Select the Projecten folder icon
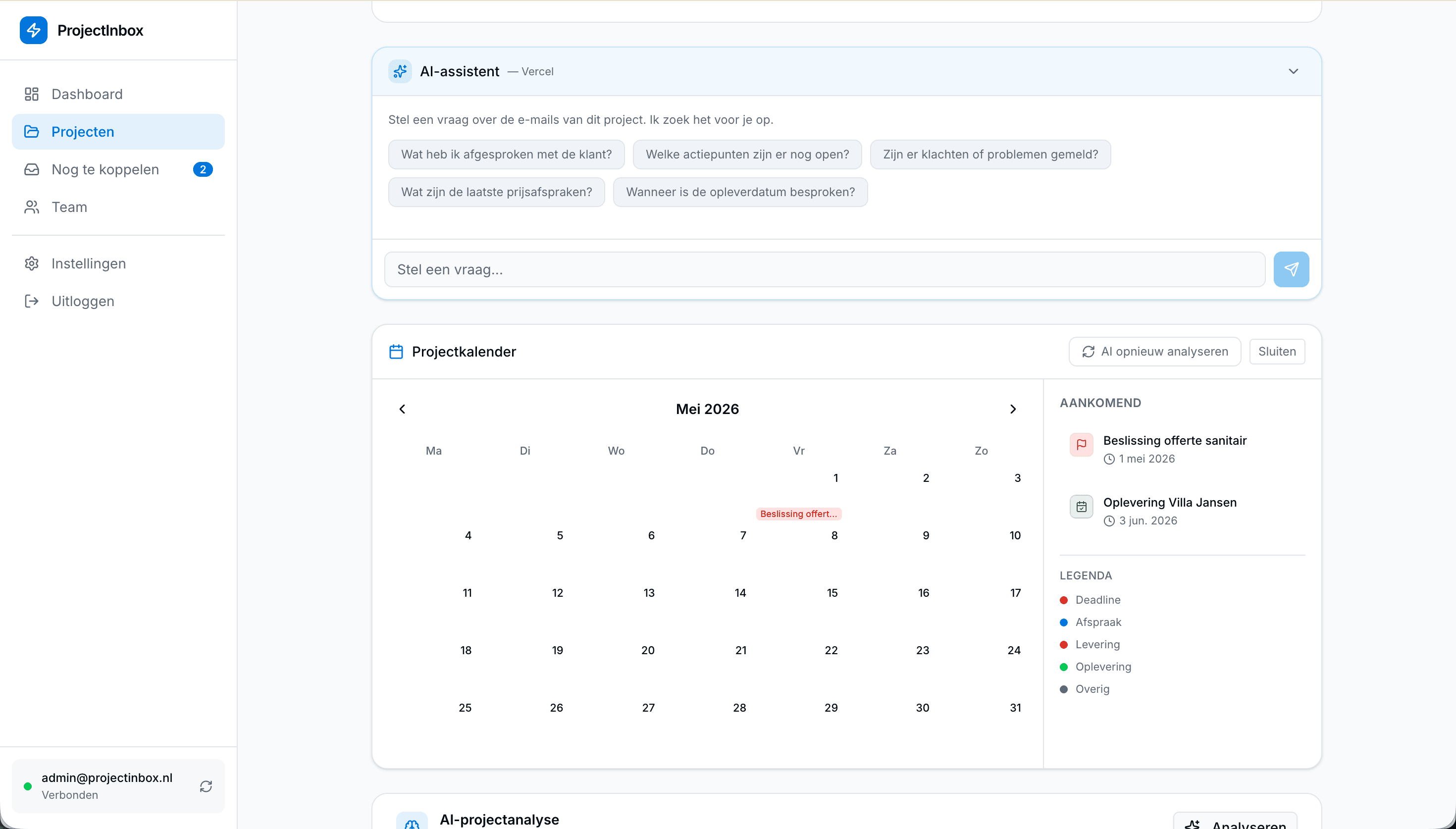 tap(33, 132)
